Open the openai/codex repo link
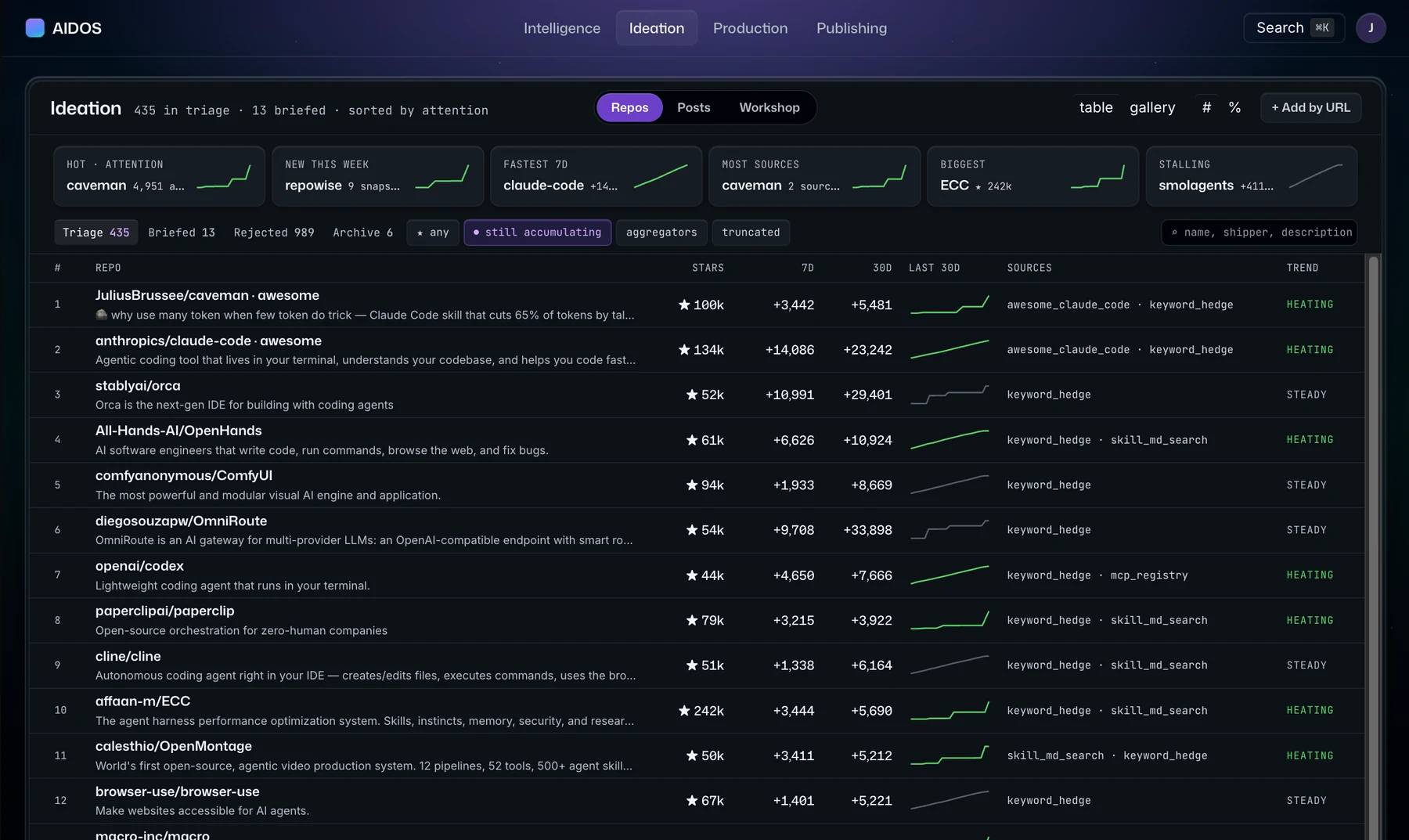 coord(139,566)
